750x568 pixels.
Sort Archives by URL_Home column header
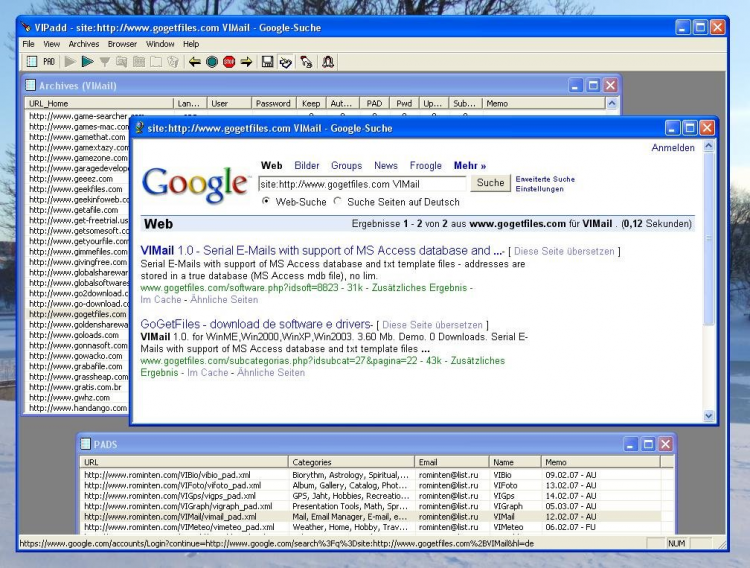99,103
